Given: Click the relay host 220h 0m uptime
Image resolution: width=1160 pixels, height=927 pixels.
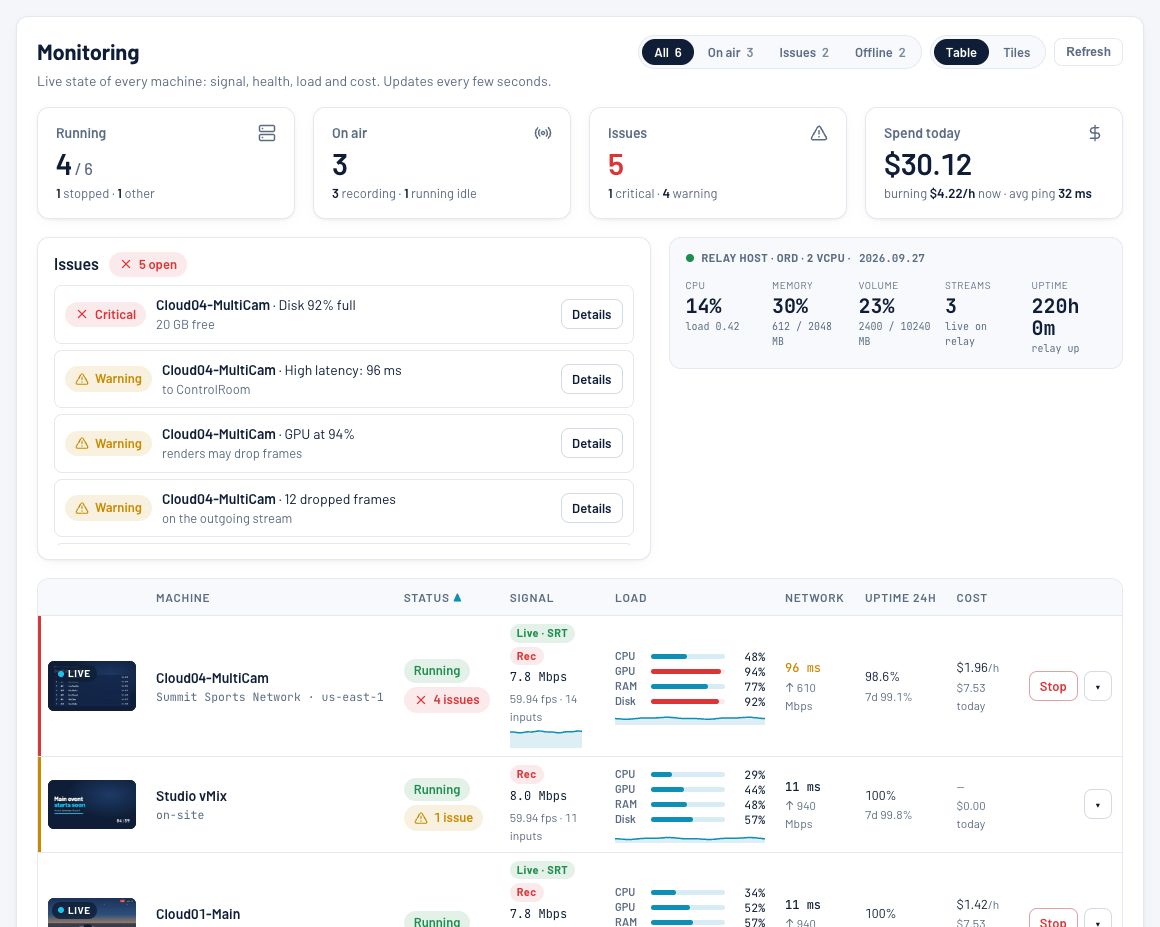Looking at the screenshot, I should pyautogui.click(x=1056, y=317).
